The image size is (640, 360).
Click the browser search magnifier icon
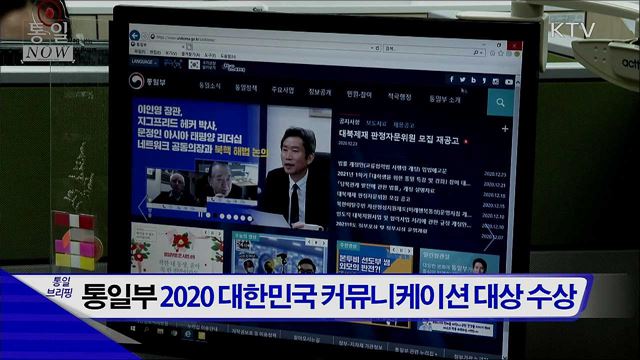coord(476,53)
